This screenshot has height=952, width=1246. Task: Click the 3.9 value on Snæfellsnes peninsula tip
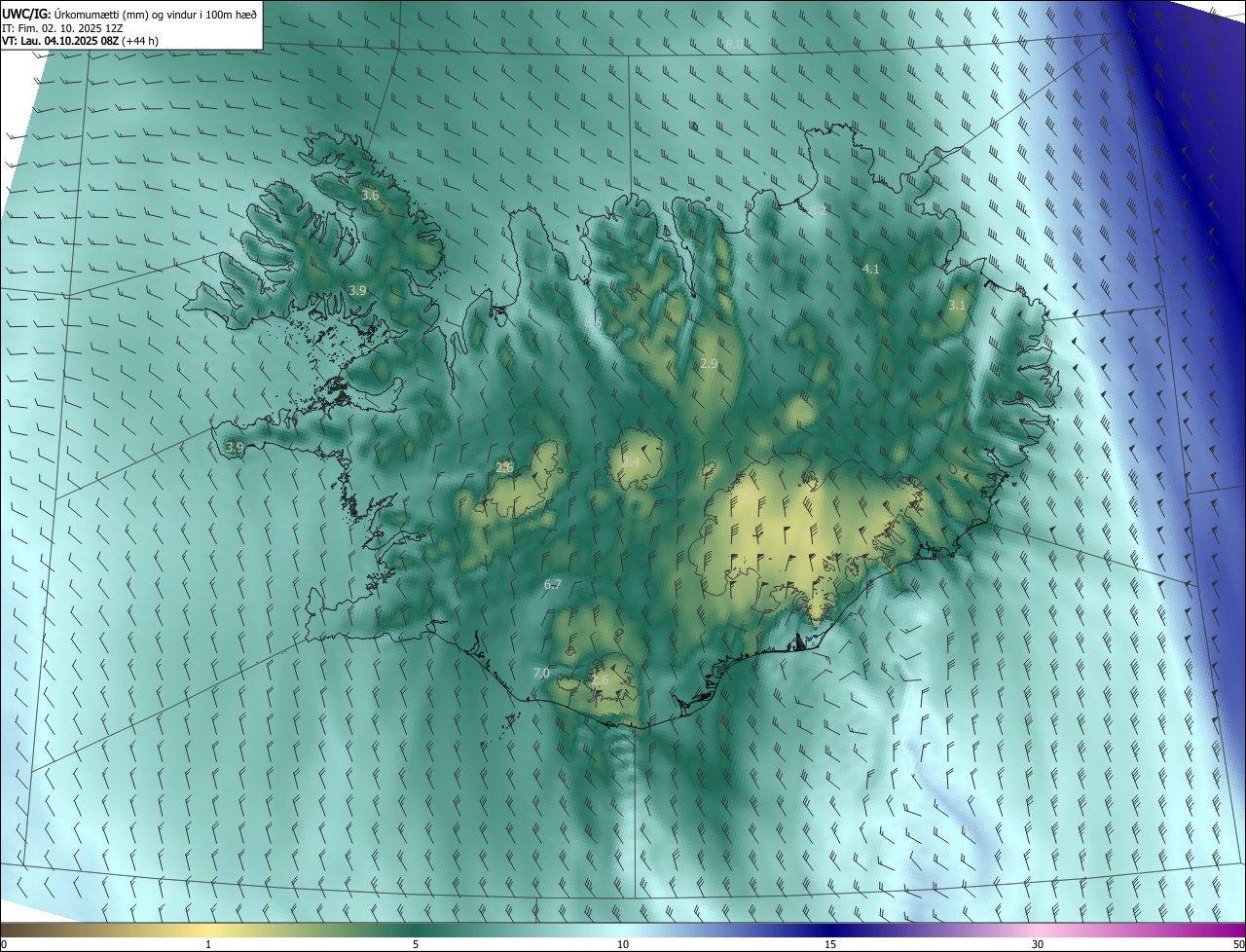pos(235,448)
